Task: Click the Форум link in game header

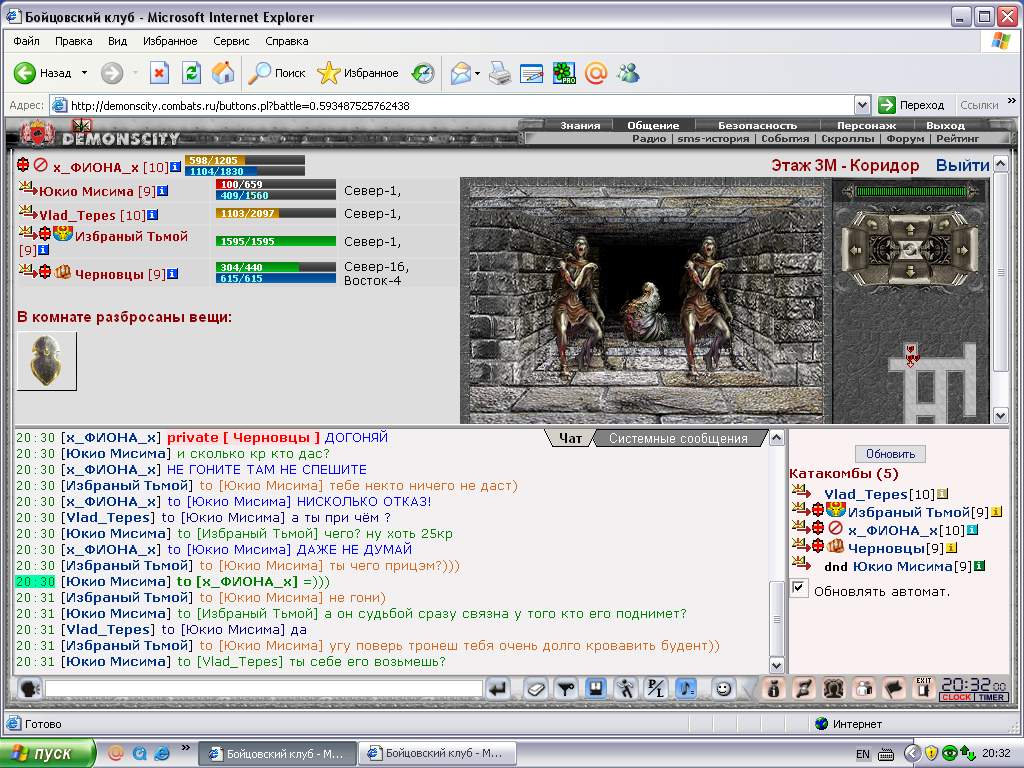Action: tap(905, 138)
